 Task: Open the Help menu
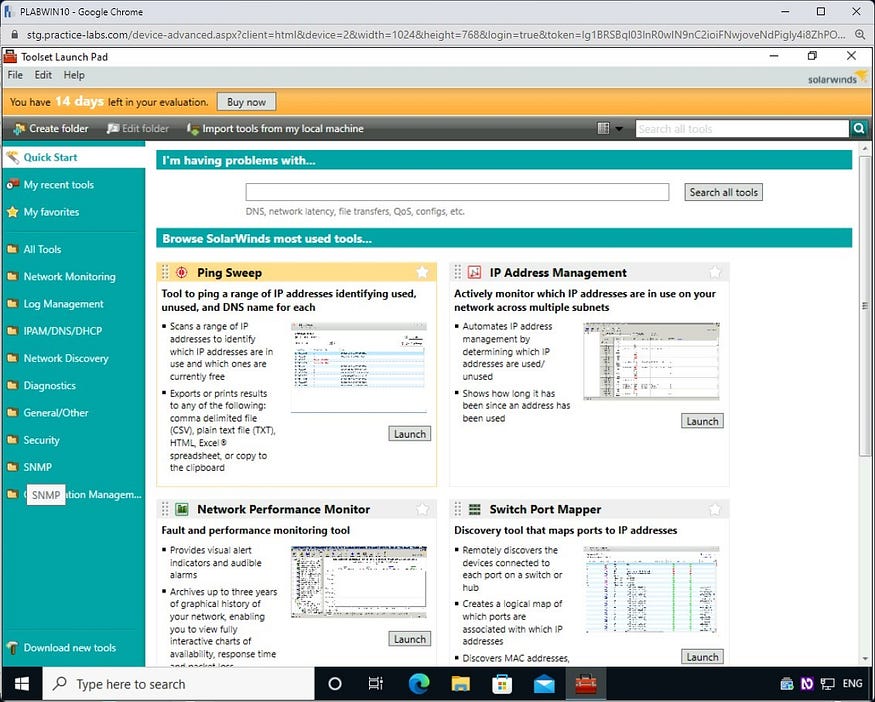74,75
